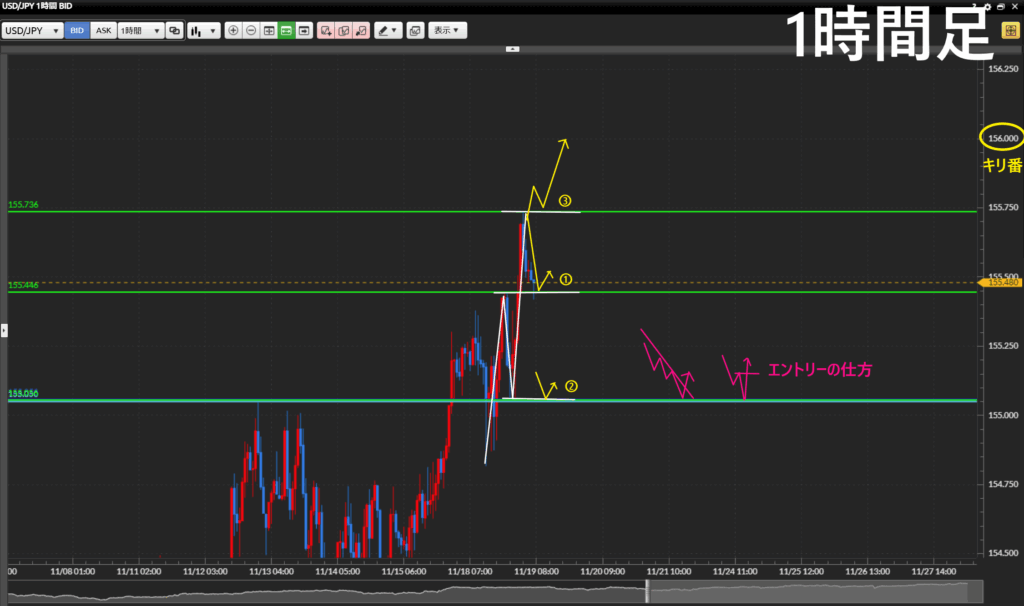Click the zoom in (plus) chart icon
Screen dimensions: 1024x606
233,30
